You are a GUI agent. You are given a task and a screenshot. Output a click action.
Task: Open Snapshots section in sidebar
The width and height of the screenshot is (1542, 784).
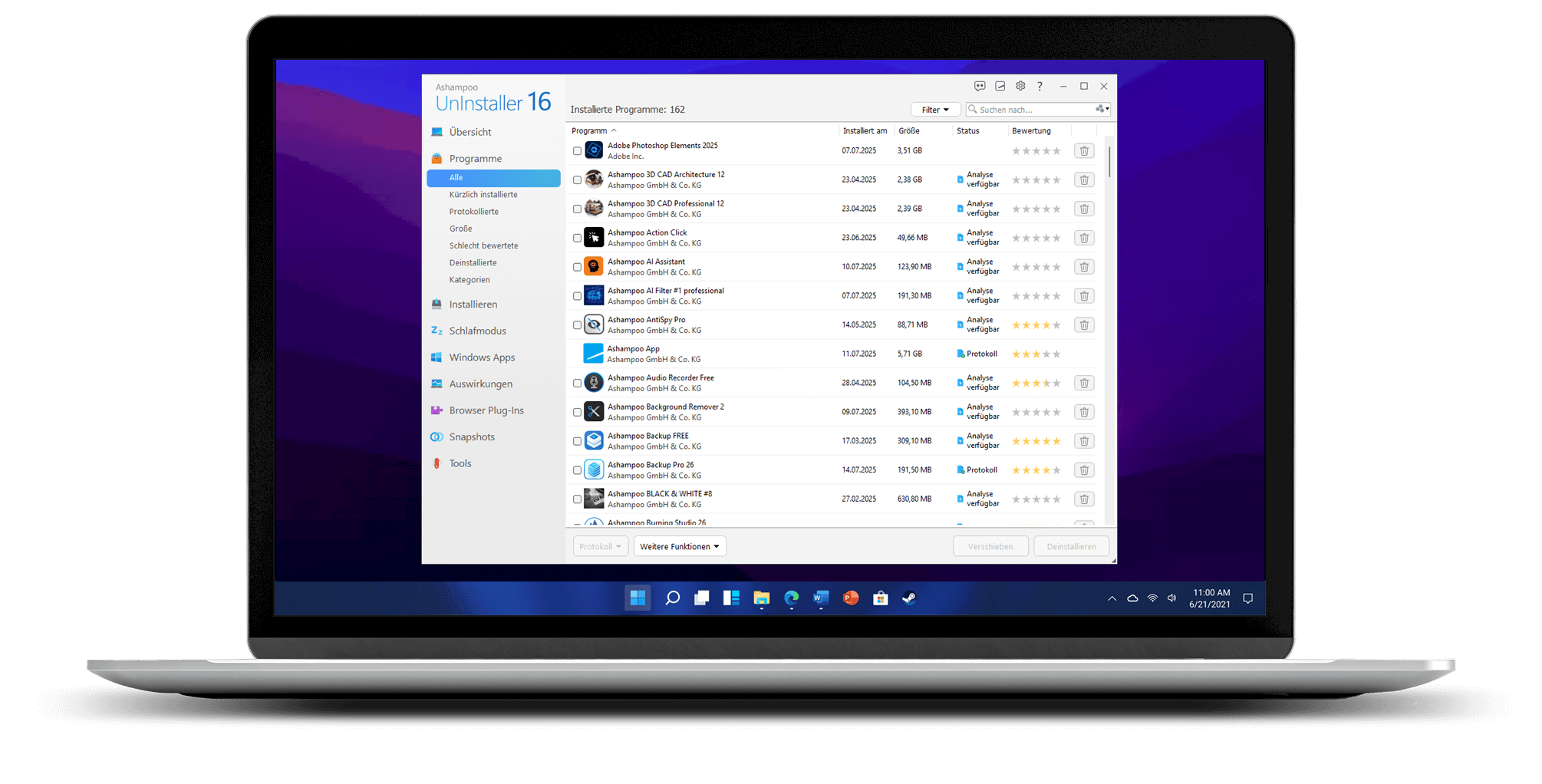(471, 437)
